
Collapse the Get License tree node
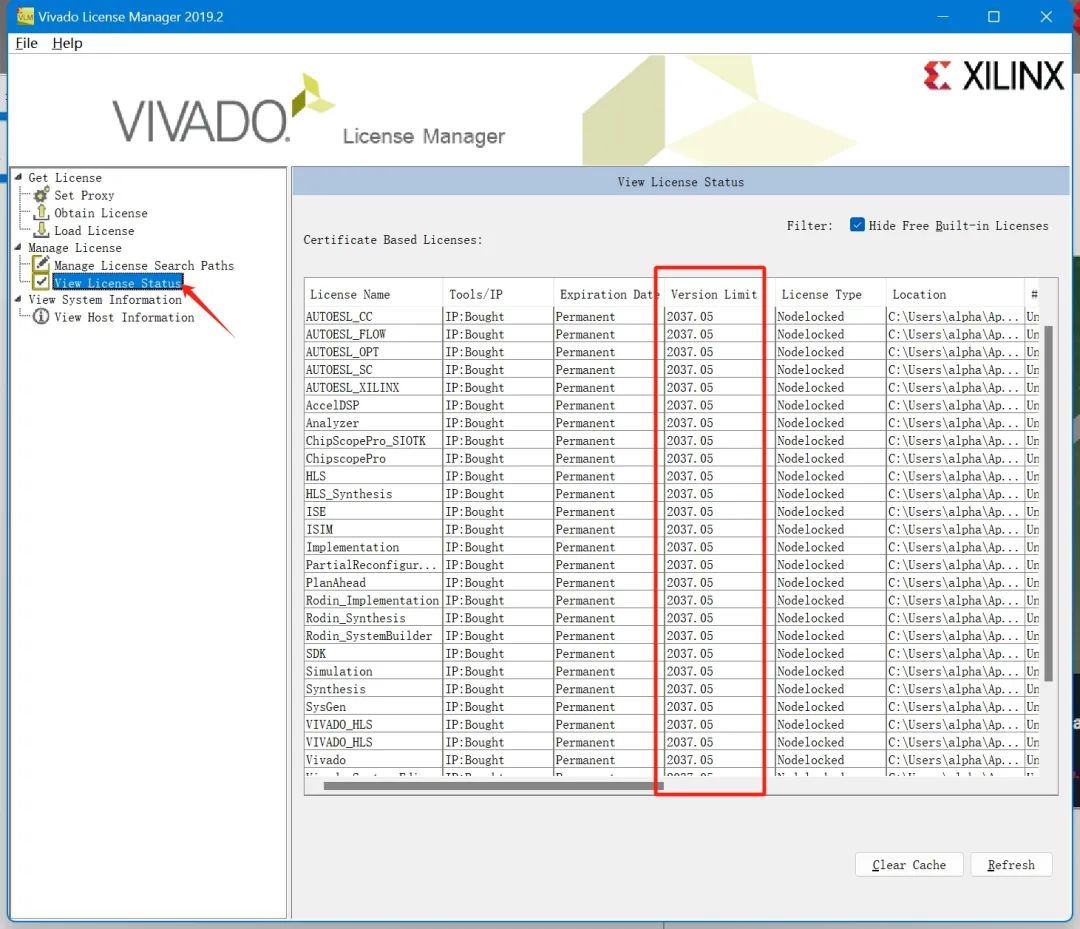click(19, 177)
